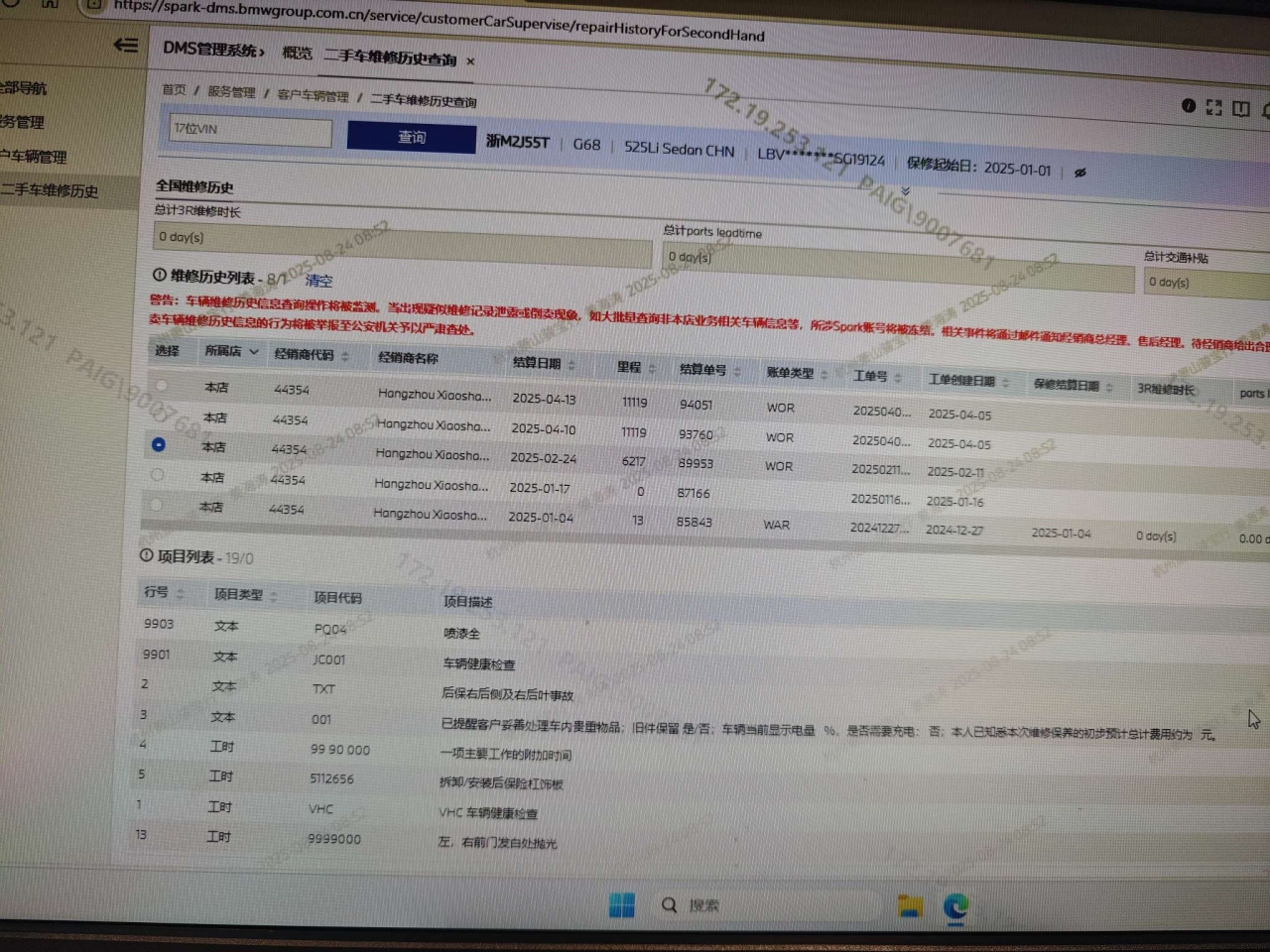Image resolution: width=1270 pixels, height=952 pixels.
Task: Toggle the hidden VIN eye icon
Action: [x=1080, y=173]
